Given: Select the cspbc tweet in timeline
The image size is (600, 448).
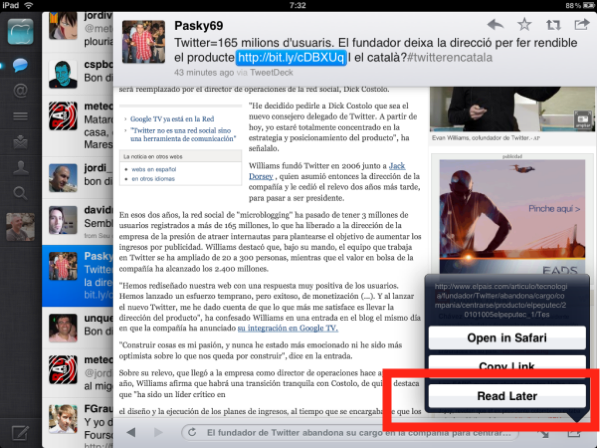Looking at the screenshot, I should [x=78, y=74].
